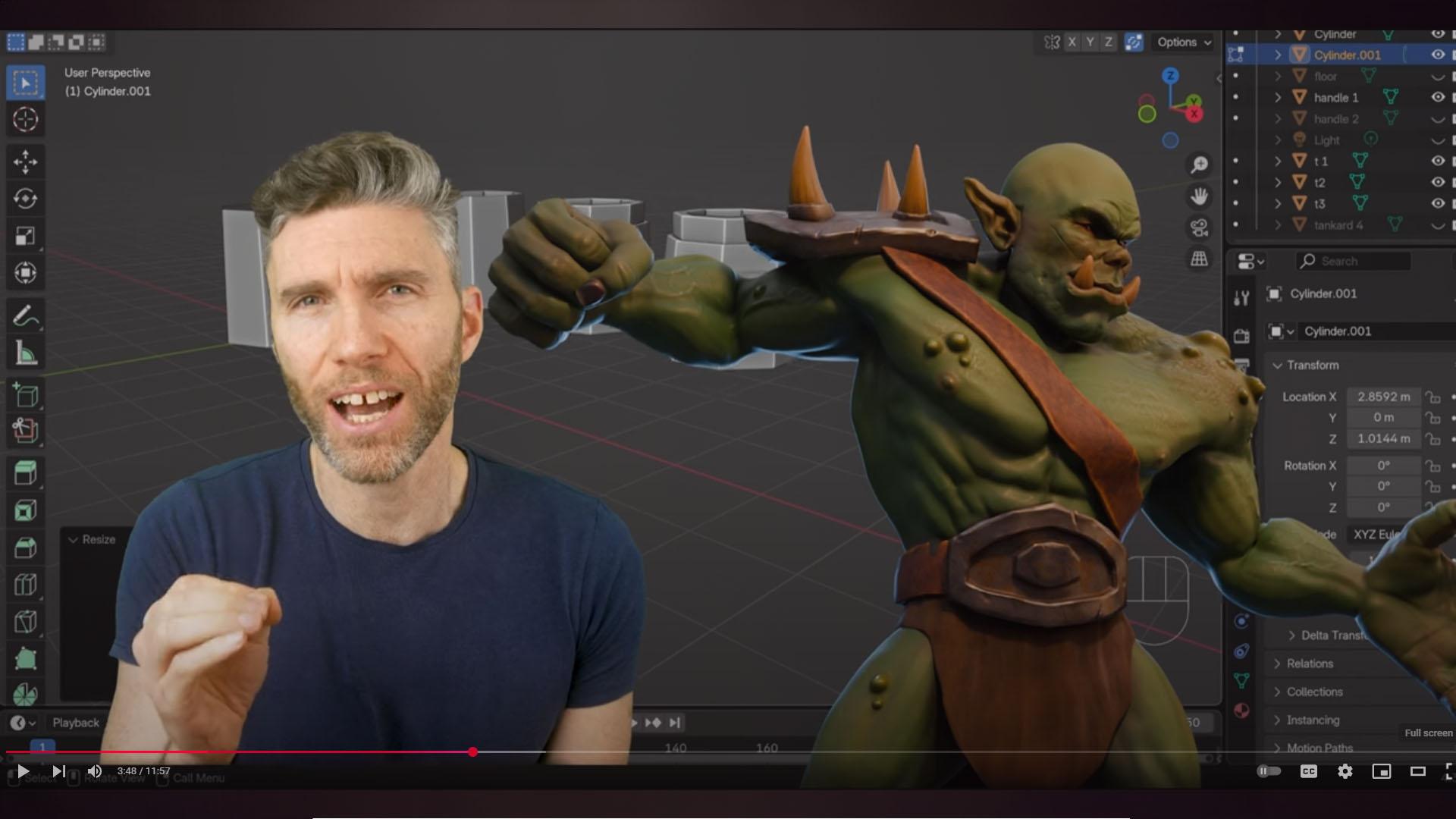Click the Location Z value field
Viewport: 1456px width, 819px height.
pos(1383,439)
